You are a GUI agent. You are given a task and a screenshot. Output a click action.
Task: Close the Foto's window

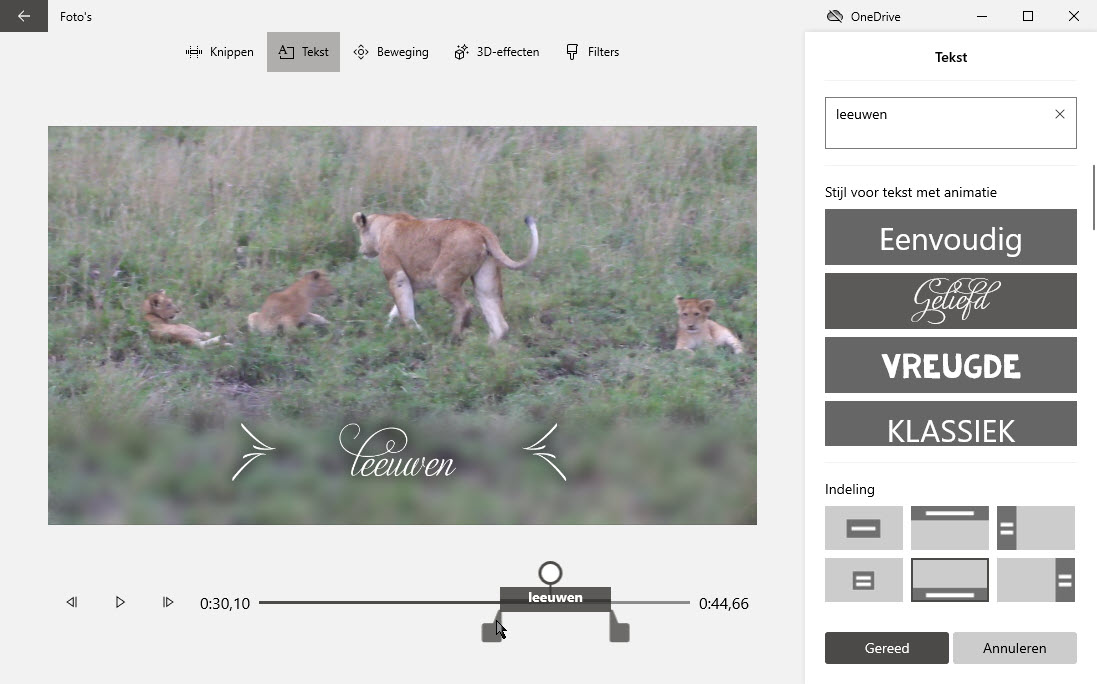[x=1074, y=16]
